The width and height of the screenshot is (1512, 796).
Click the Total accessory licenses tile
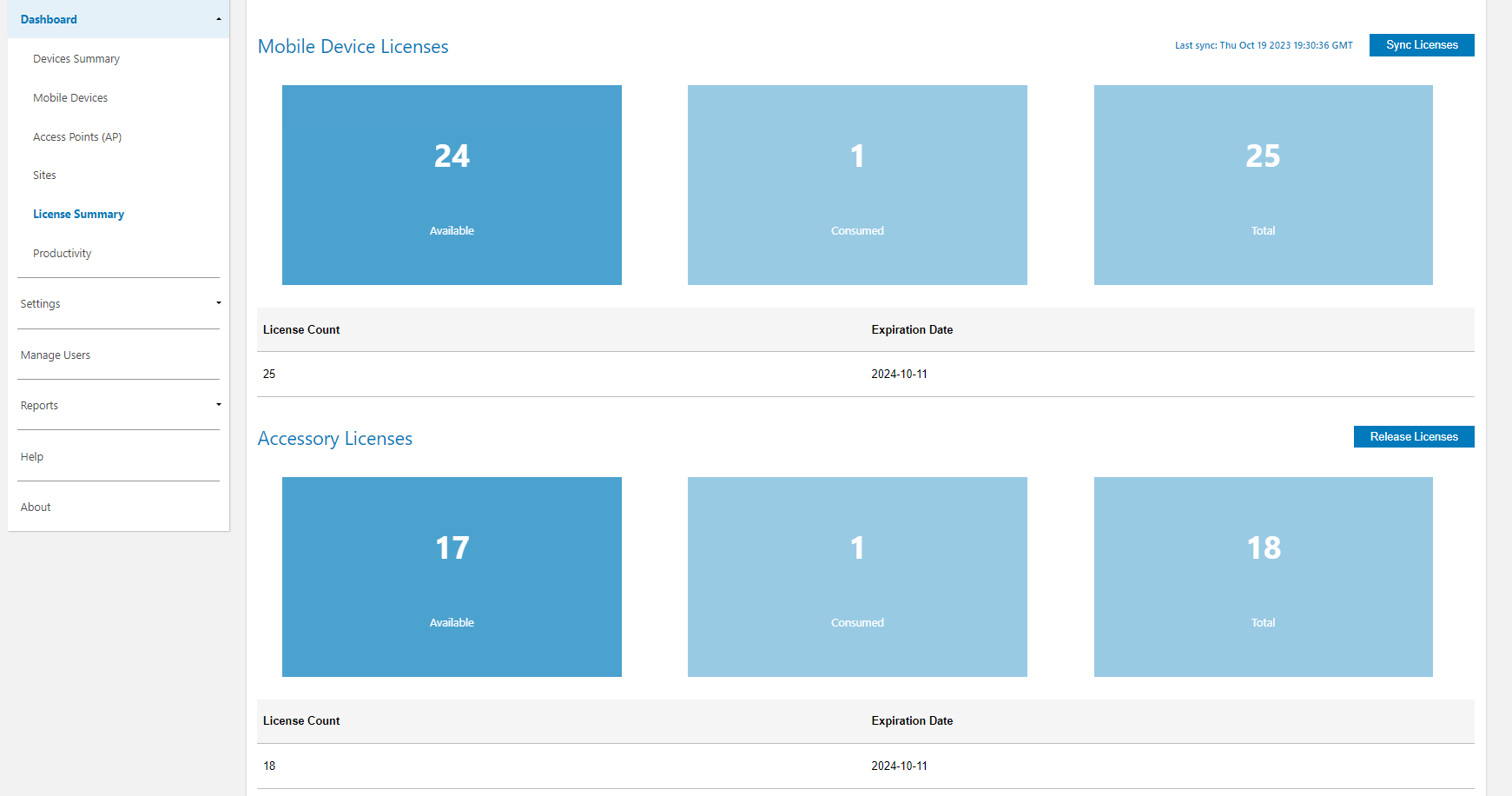tap(1263, 576)
